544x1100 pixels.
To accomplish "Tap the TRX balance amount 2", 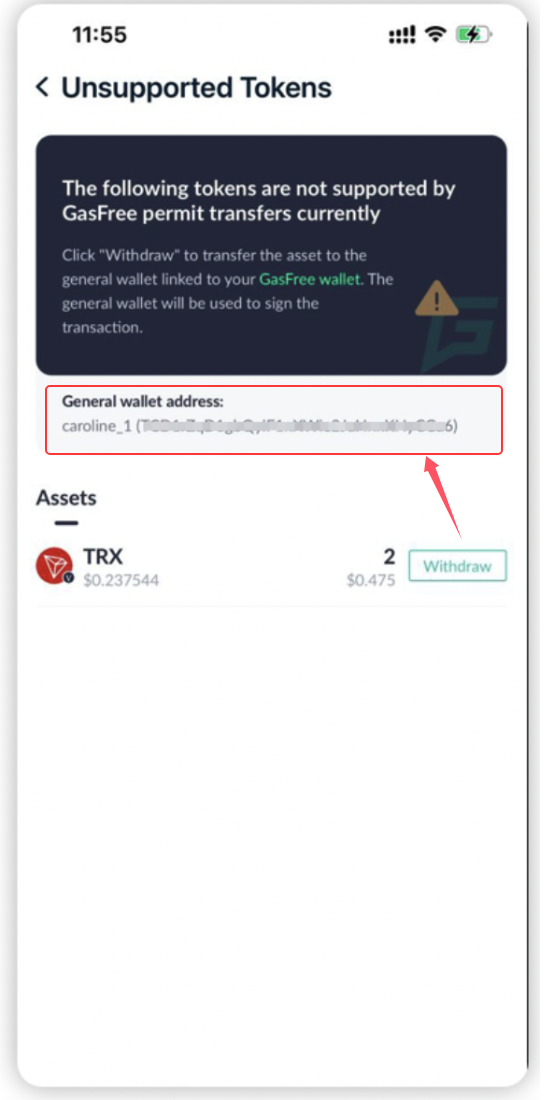I will (389, 557).
